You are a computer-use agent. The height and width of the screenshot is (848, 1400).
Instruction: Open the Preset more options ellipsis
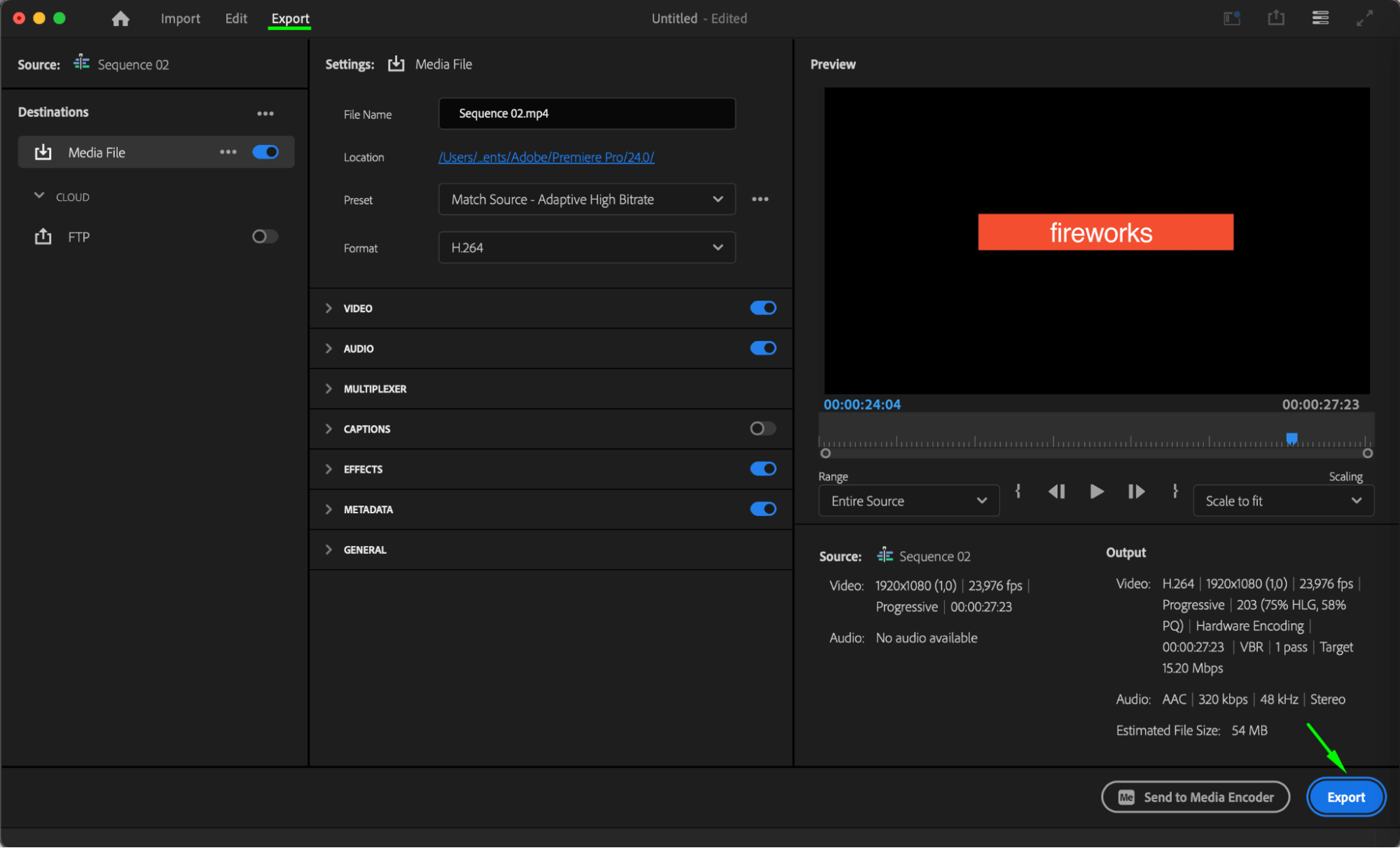point(760,200)
